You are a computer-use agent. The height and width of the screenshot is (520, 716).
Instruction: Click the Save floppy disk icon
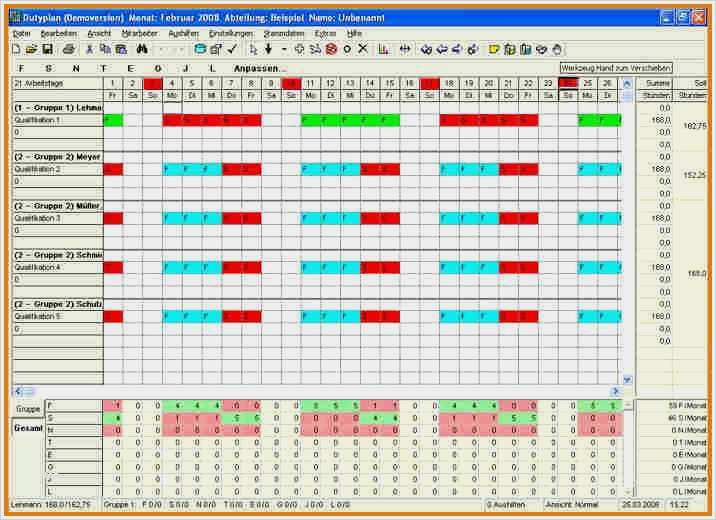(47, 49)
